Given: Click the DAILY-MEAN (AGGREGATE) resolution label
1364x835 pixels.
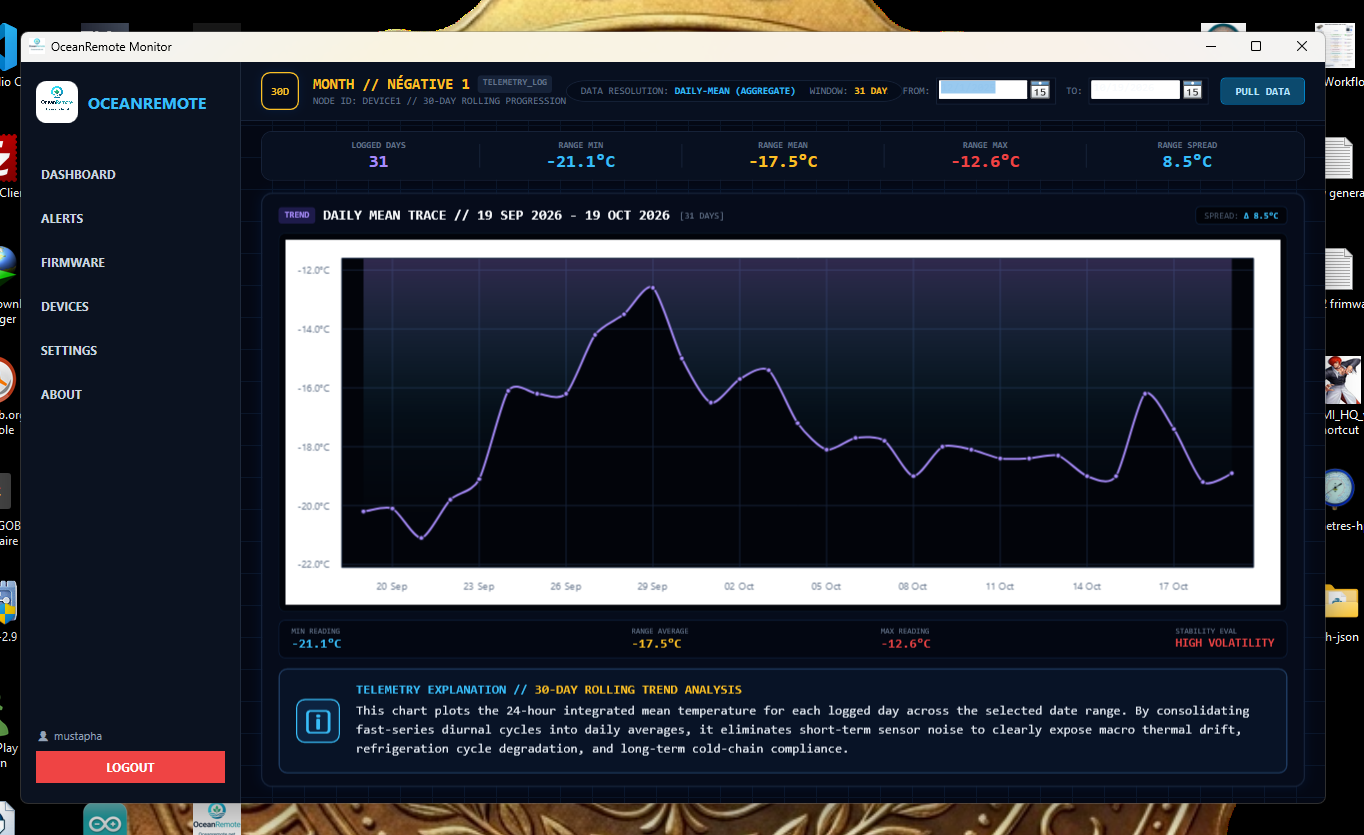Looking at the screenshot, I should (x=735, y=91).
